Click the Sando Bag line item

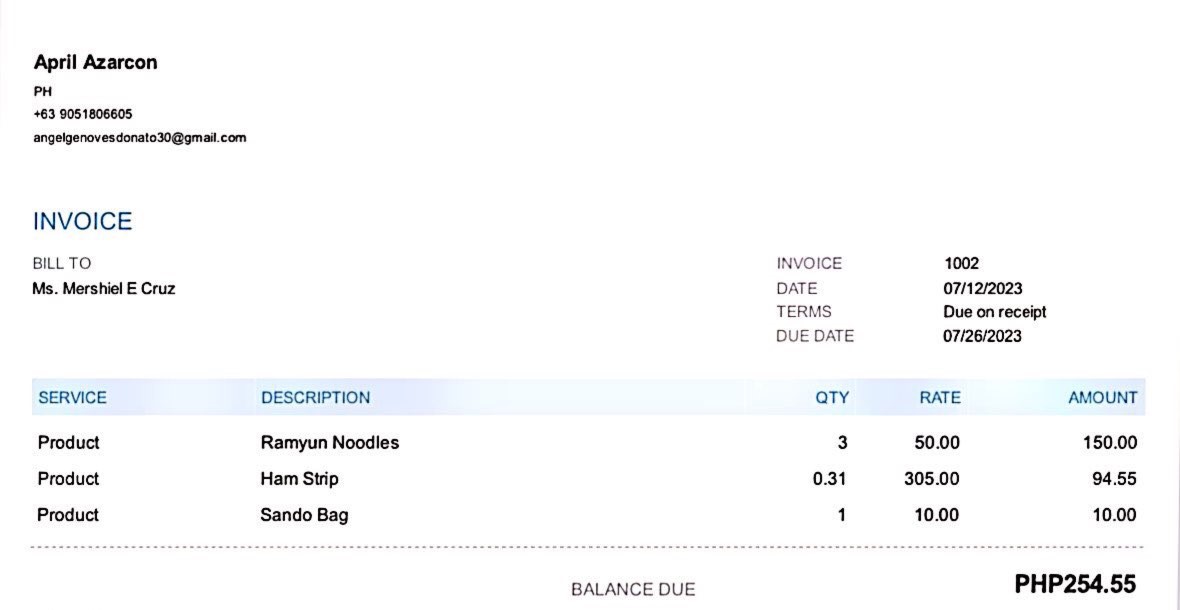click(304, 515)
